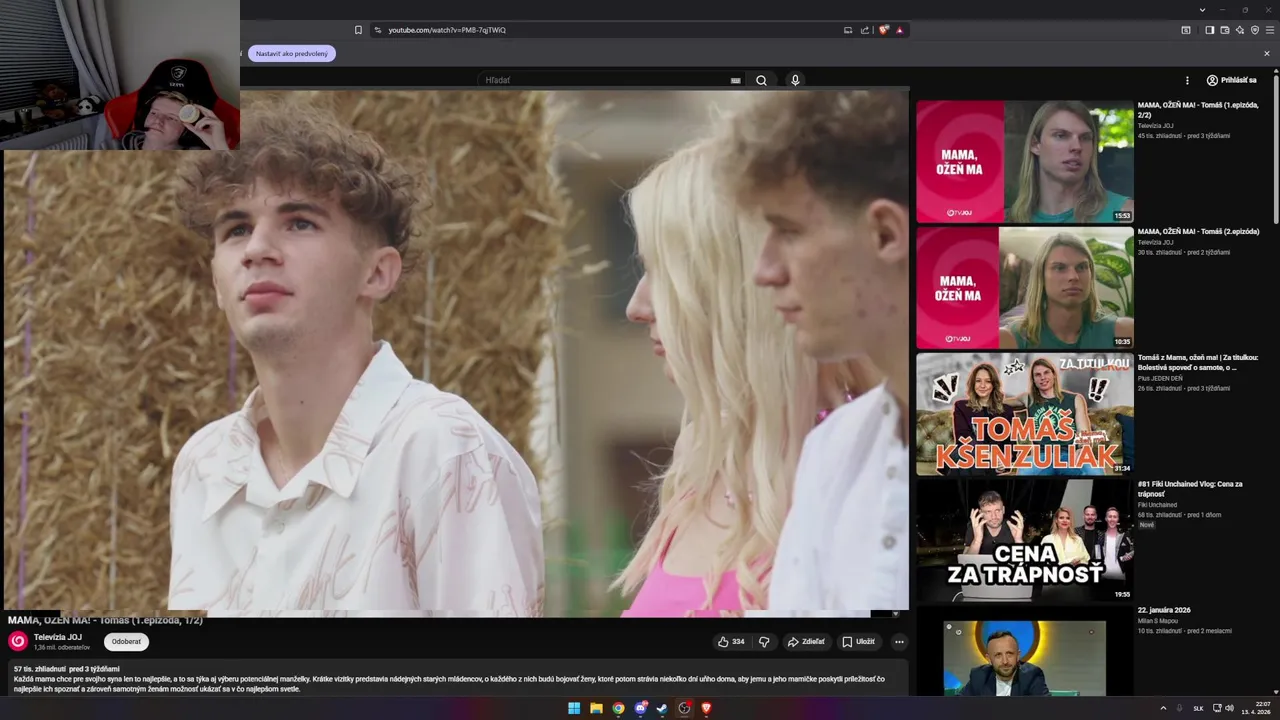Open title 'MAMA, OŽEŇ MA! - Tomáš (2.epizóda)'

1198,232
